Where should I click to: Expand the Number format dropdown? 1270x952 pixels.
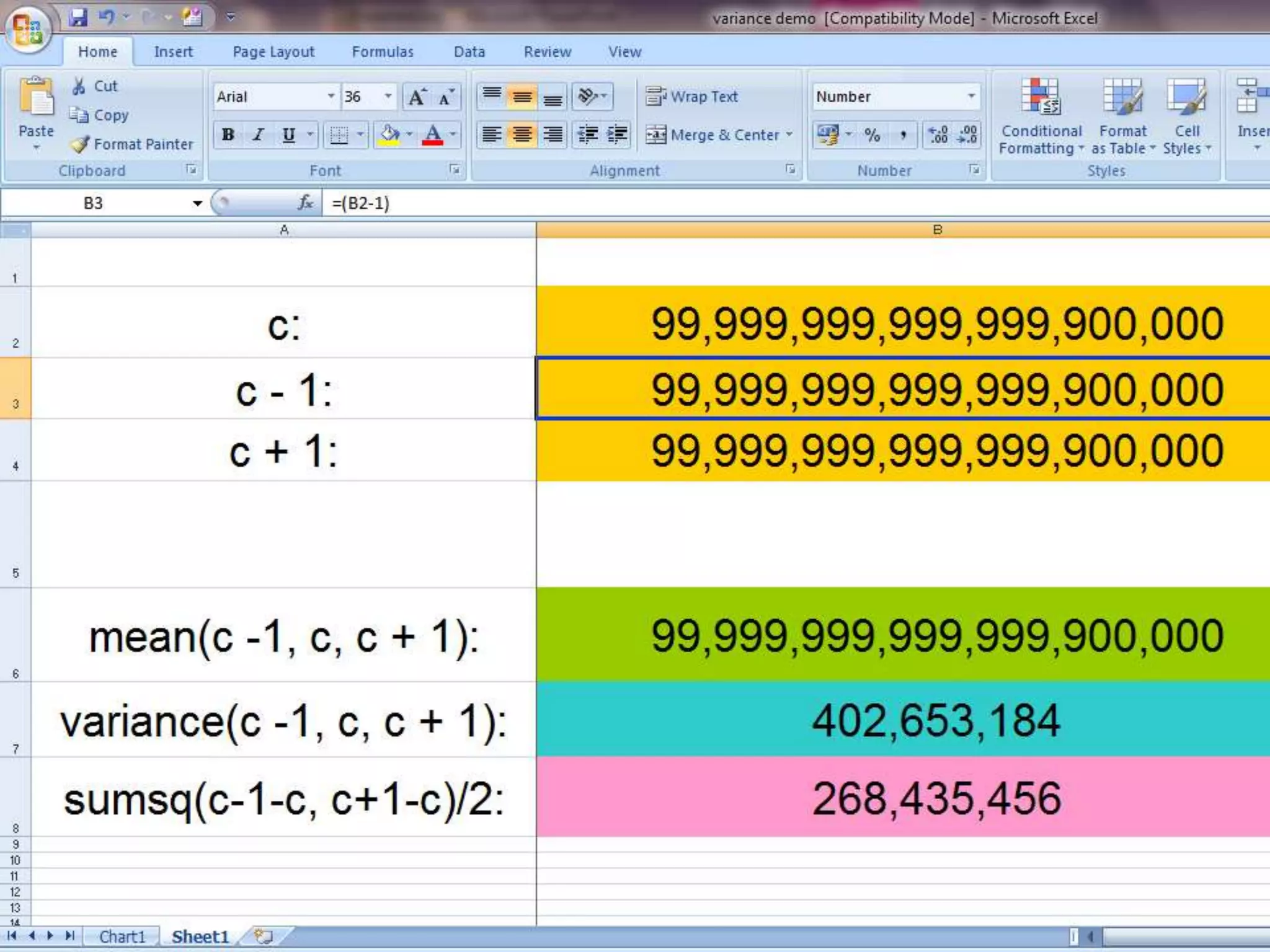point(971,97)
